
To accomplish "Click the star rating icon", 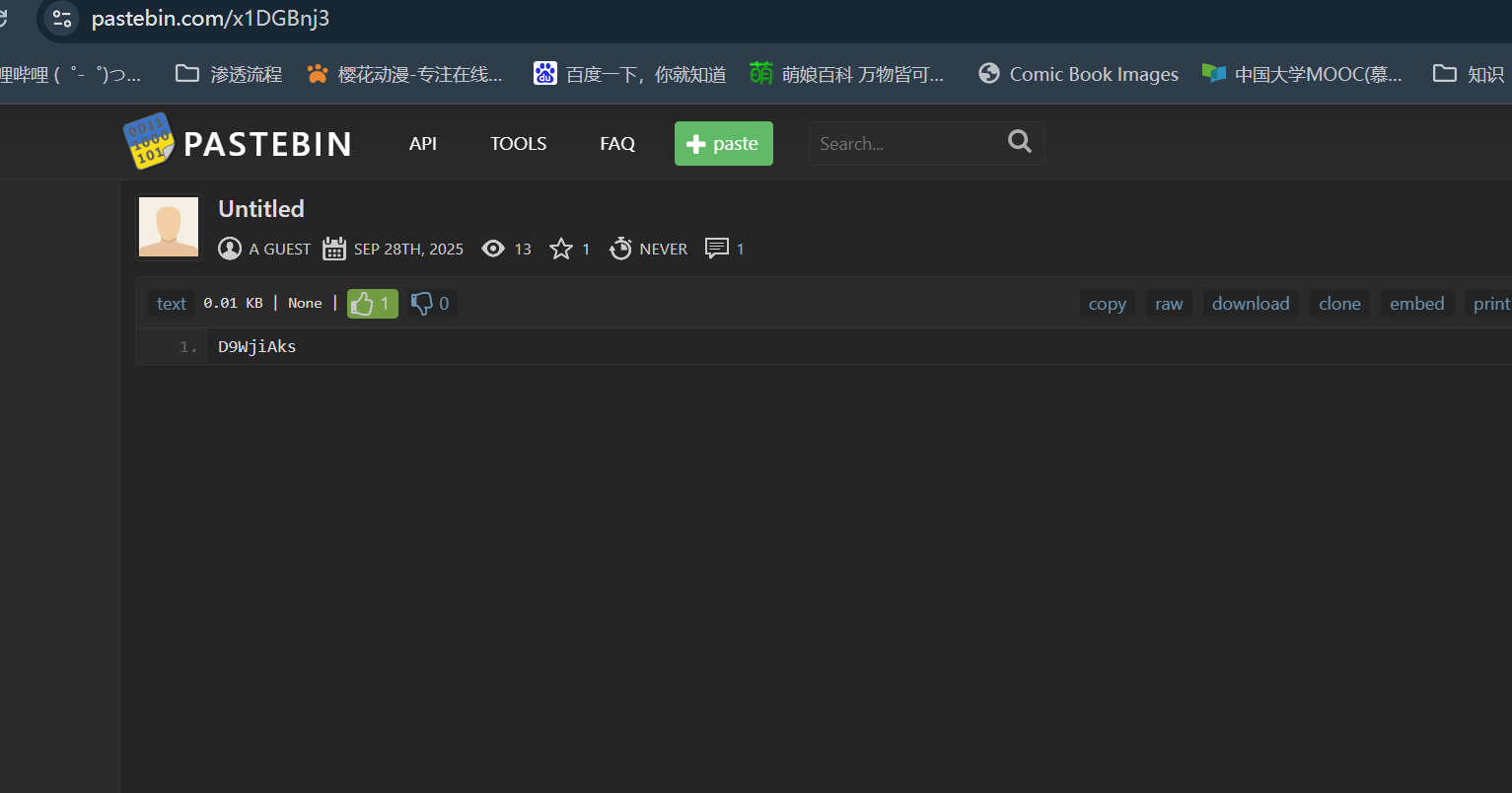I will click(561, 249).
